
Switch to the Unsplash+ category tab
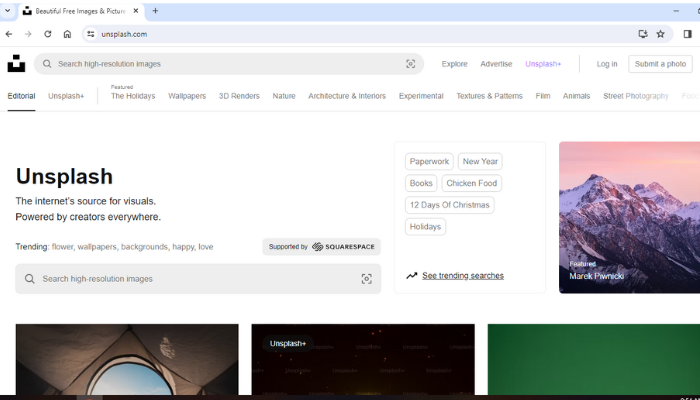click(x=66, y=96)
